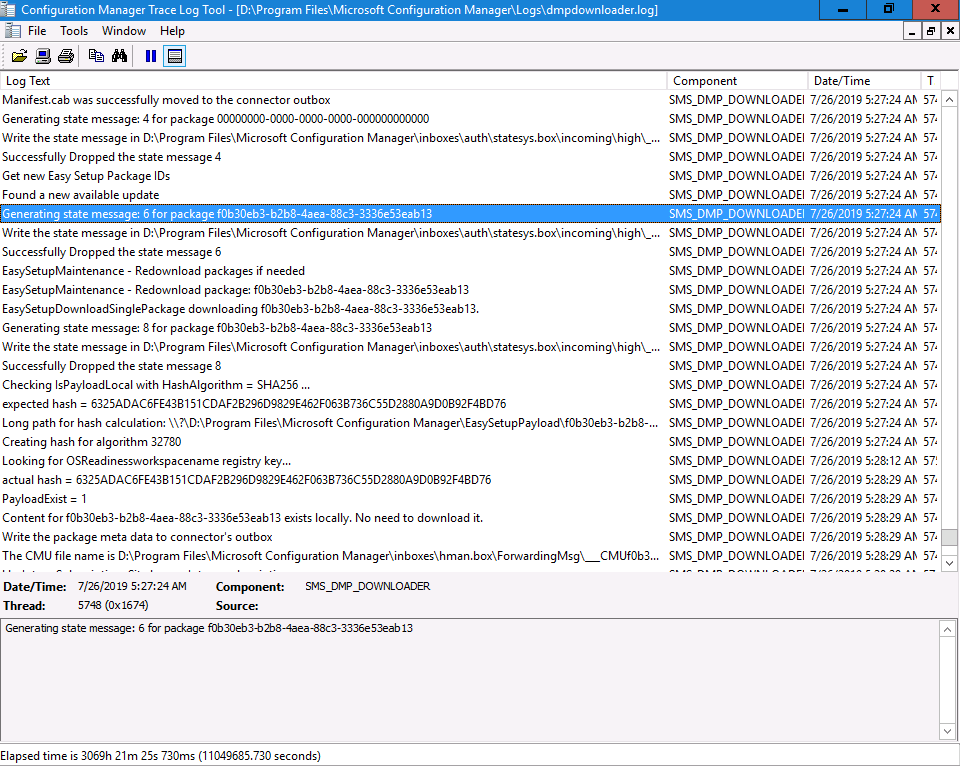This screenshot has width=960, height=766.
Task: Select row 'Looking for OSReadinessworkspacename registry key...'
Action: [x=470, y=460]
